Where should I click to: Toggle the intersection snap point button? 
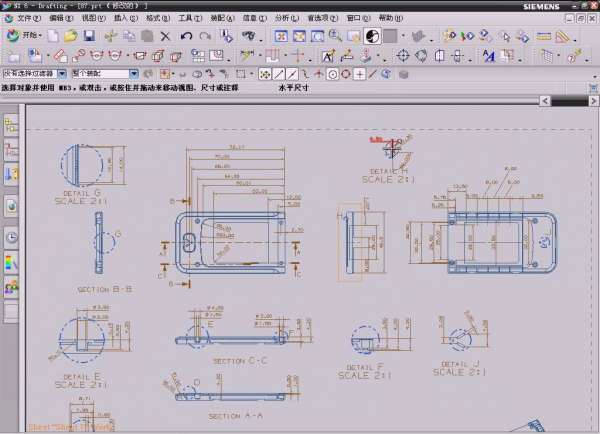click(x=317, y=73)
